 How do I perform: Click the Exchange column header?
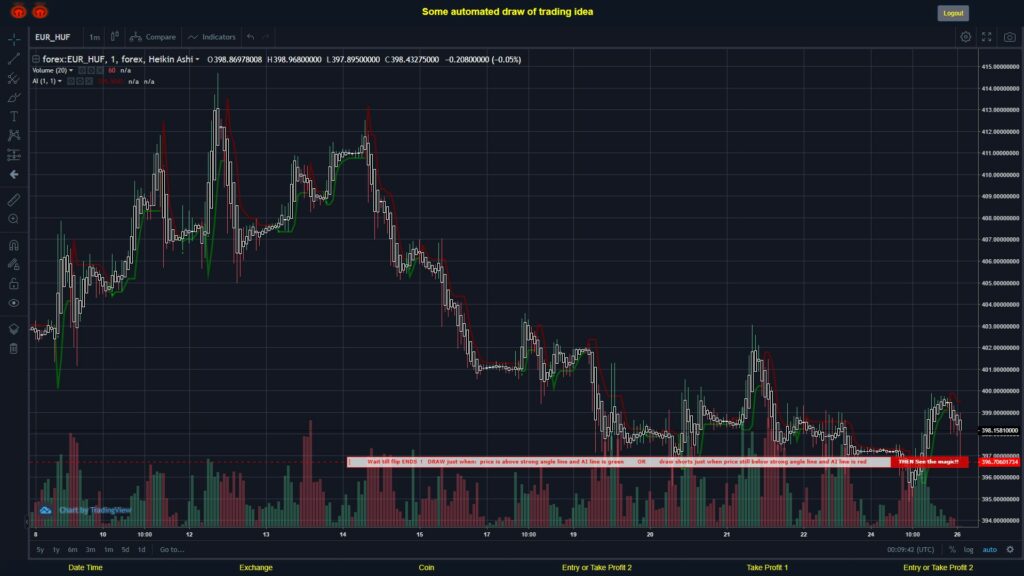(255, 568)
